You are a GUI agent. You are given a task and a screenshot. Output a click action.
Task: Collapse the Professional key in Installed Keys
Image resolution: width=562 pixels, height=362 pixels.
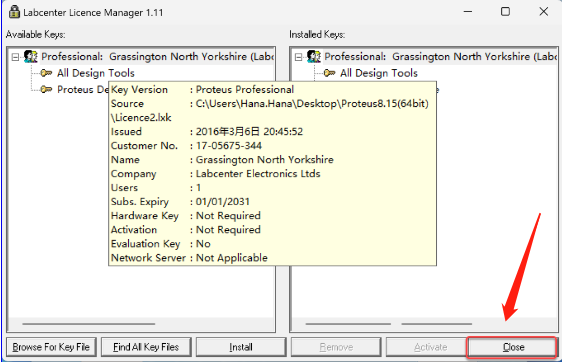298,57
